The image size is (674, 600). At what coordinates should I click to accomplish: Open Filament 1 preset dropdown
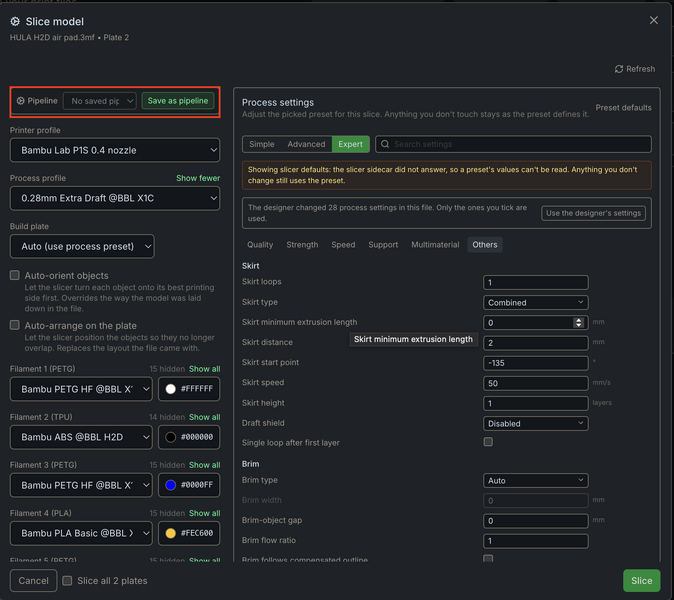click(81, 389)
